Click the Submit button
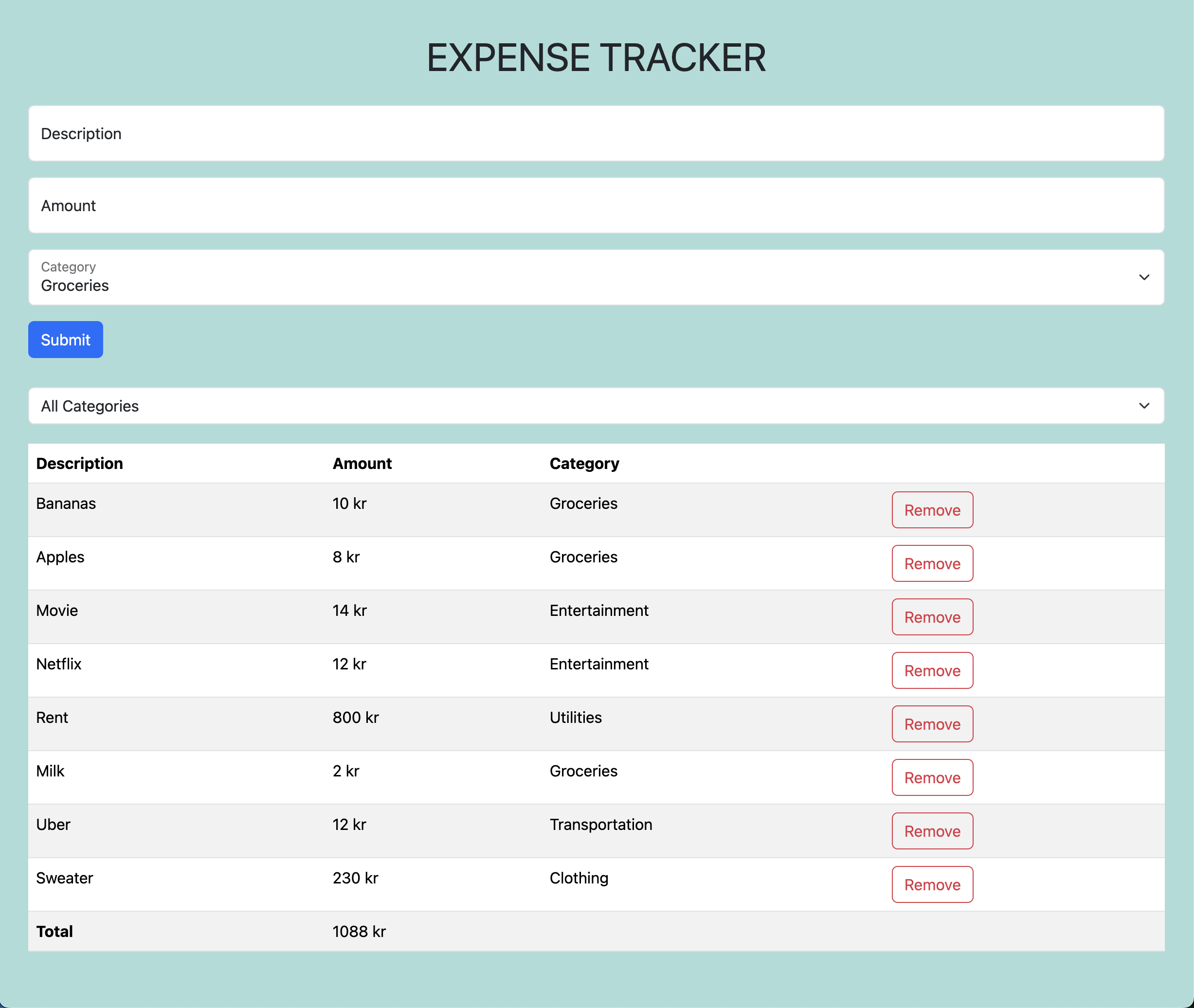This screenshot has width=1194, height=1008. tap(65, 340)
